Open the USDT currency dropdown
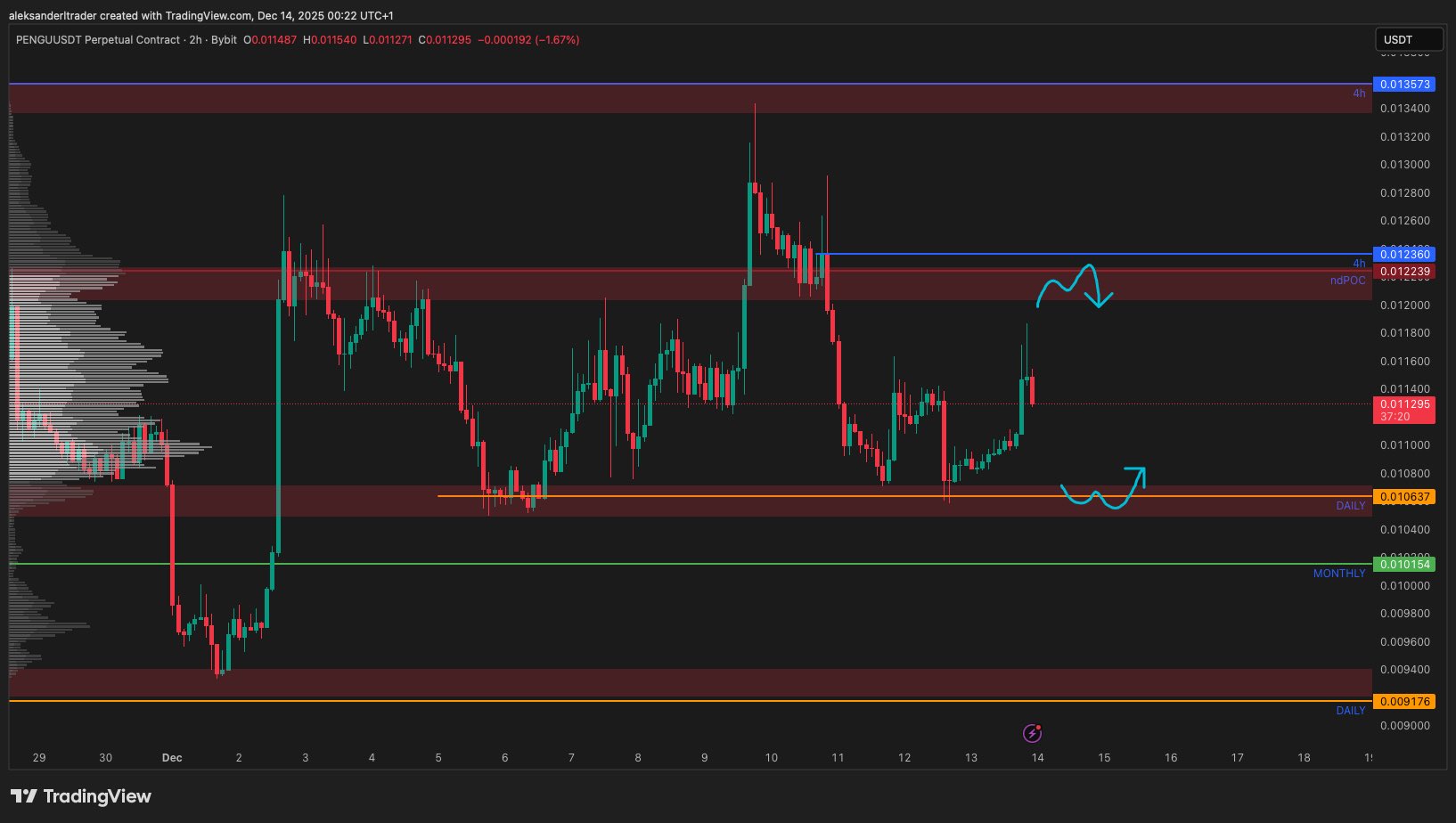The height and width of the screenshot is (823, 1456). click(x=1409, y=39)
